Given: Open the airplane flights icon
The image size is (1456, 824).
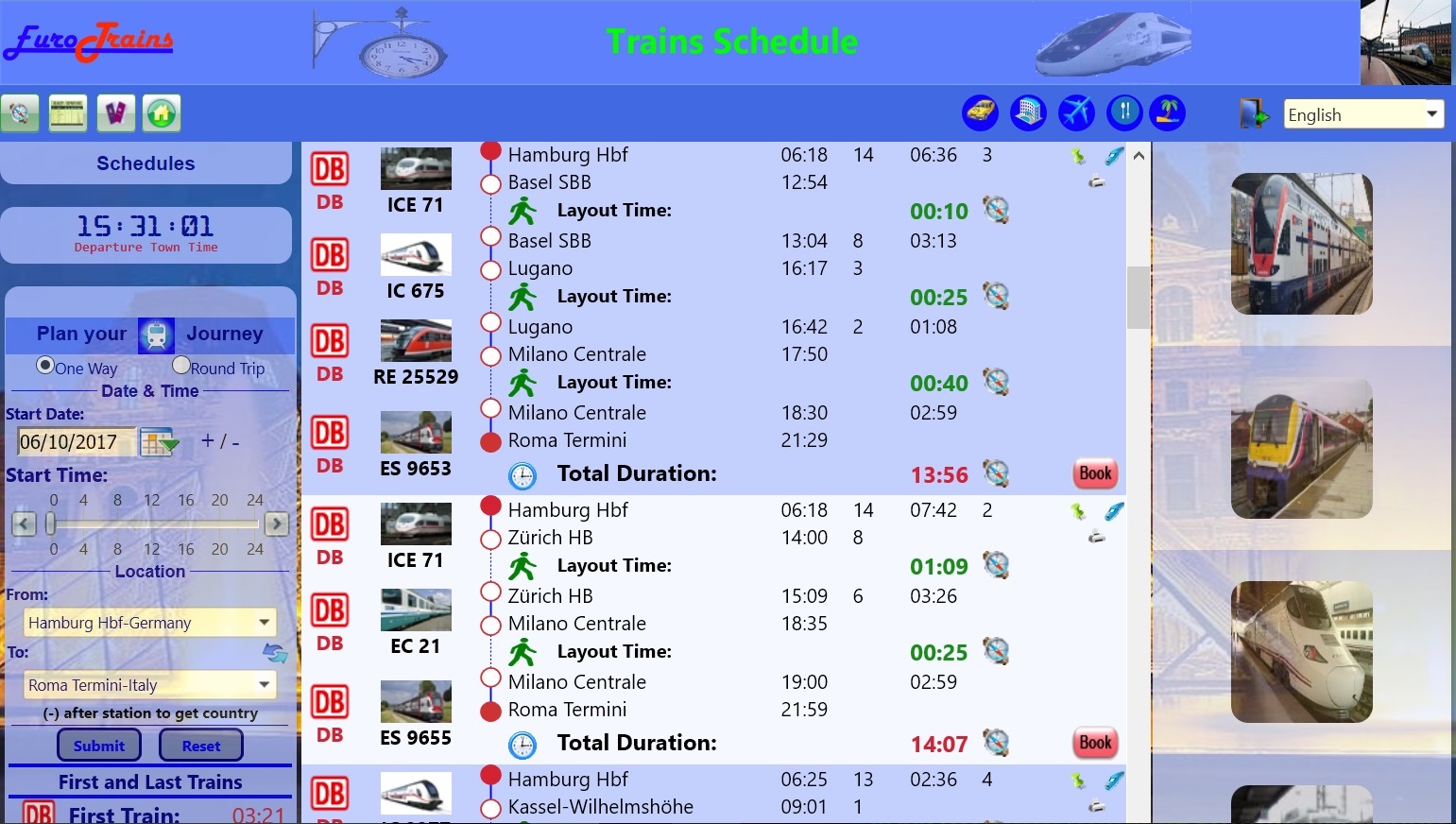Looking at the screenshot, I should (x=1075, y=112).
